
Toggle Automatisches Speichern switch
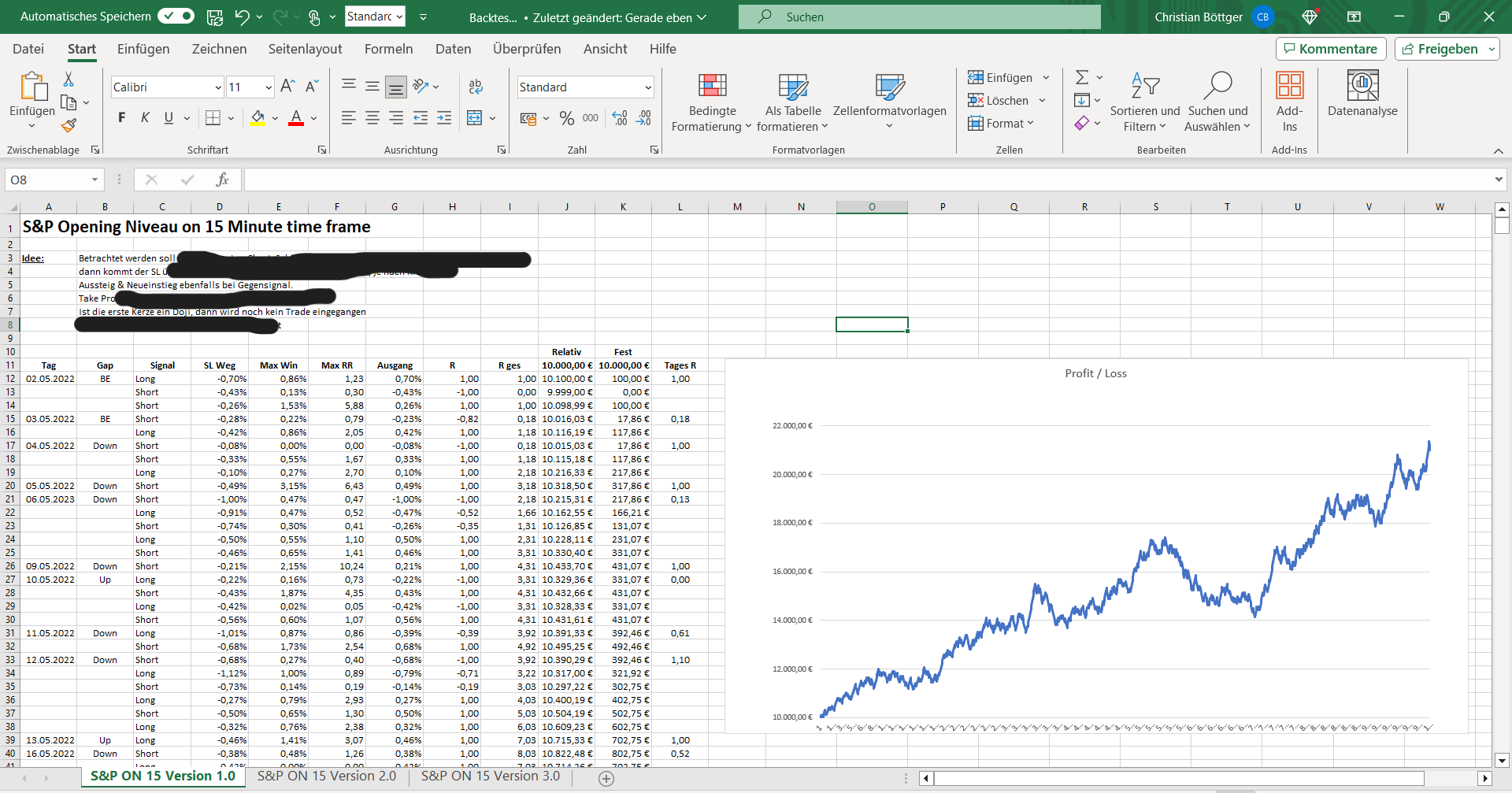coord(176,17)
